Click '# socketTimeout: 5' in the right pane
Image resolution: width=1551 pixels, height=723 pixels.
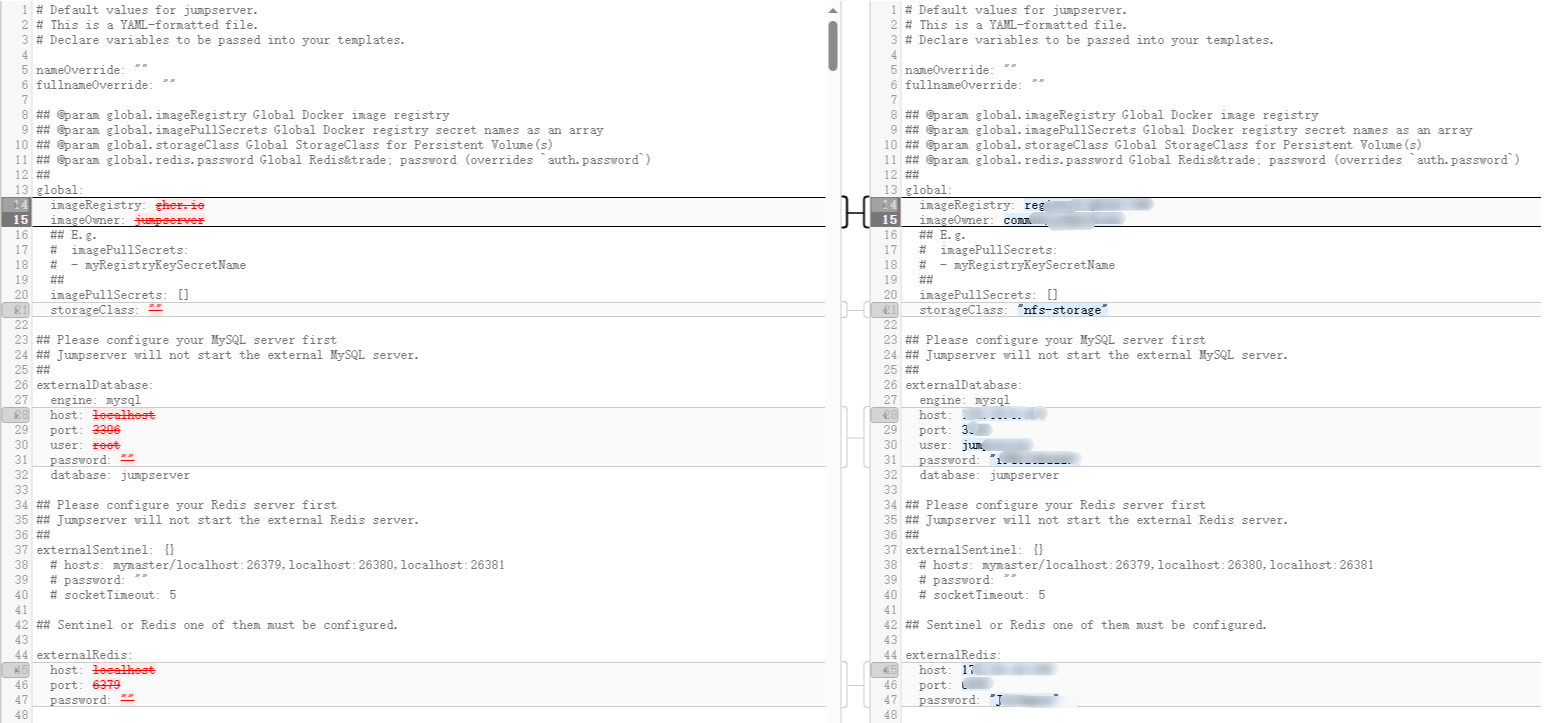tap(982, 595)
